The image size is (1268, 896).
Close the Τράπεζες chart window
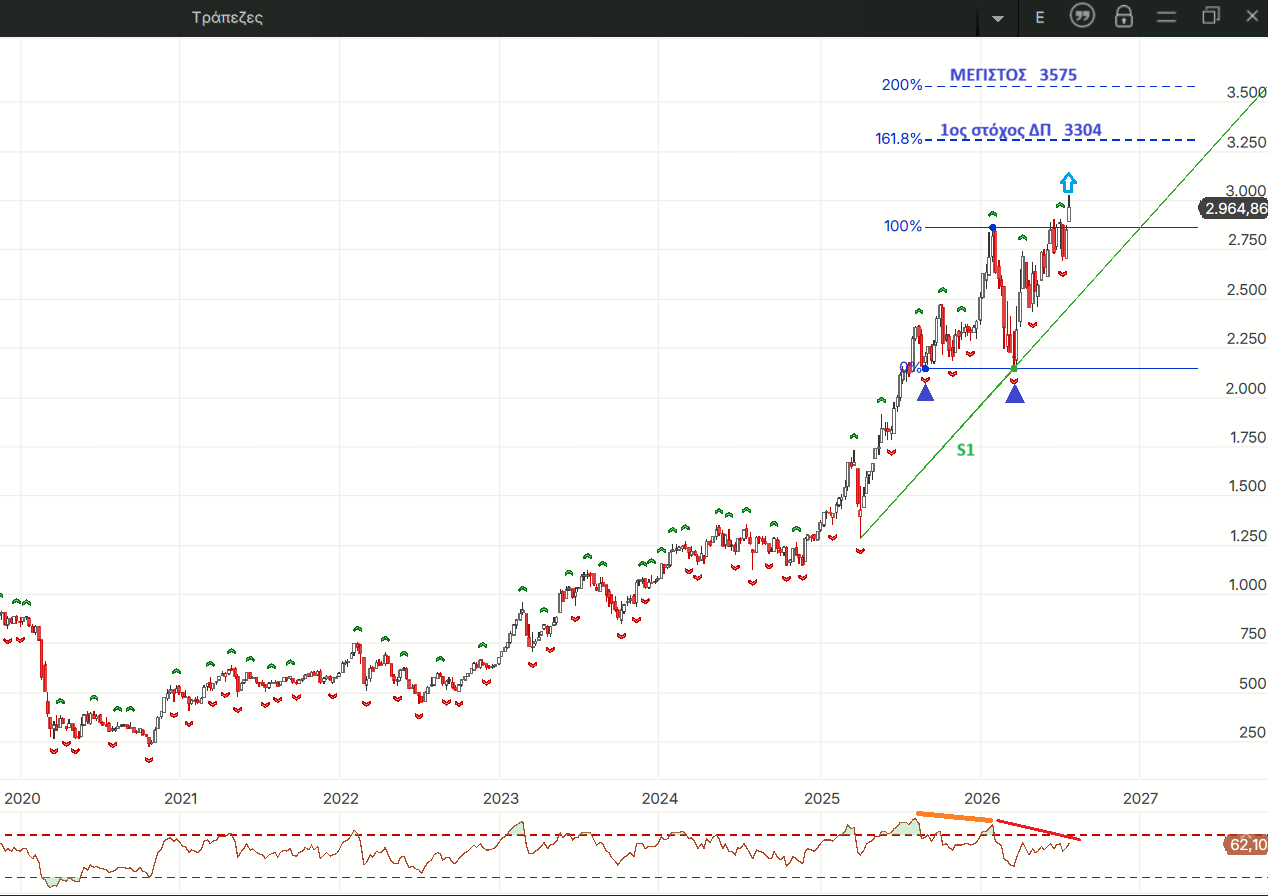[1252, 15]
